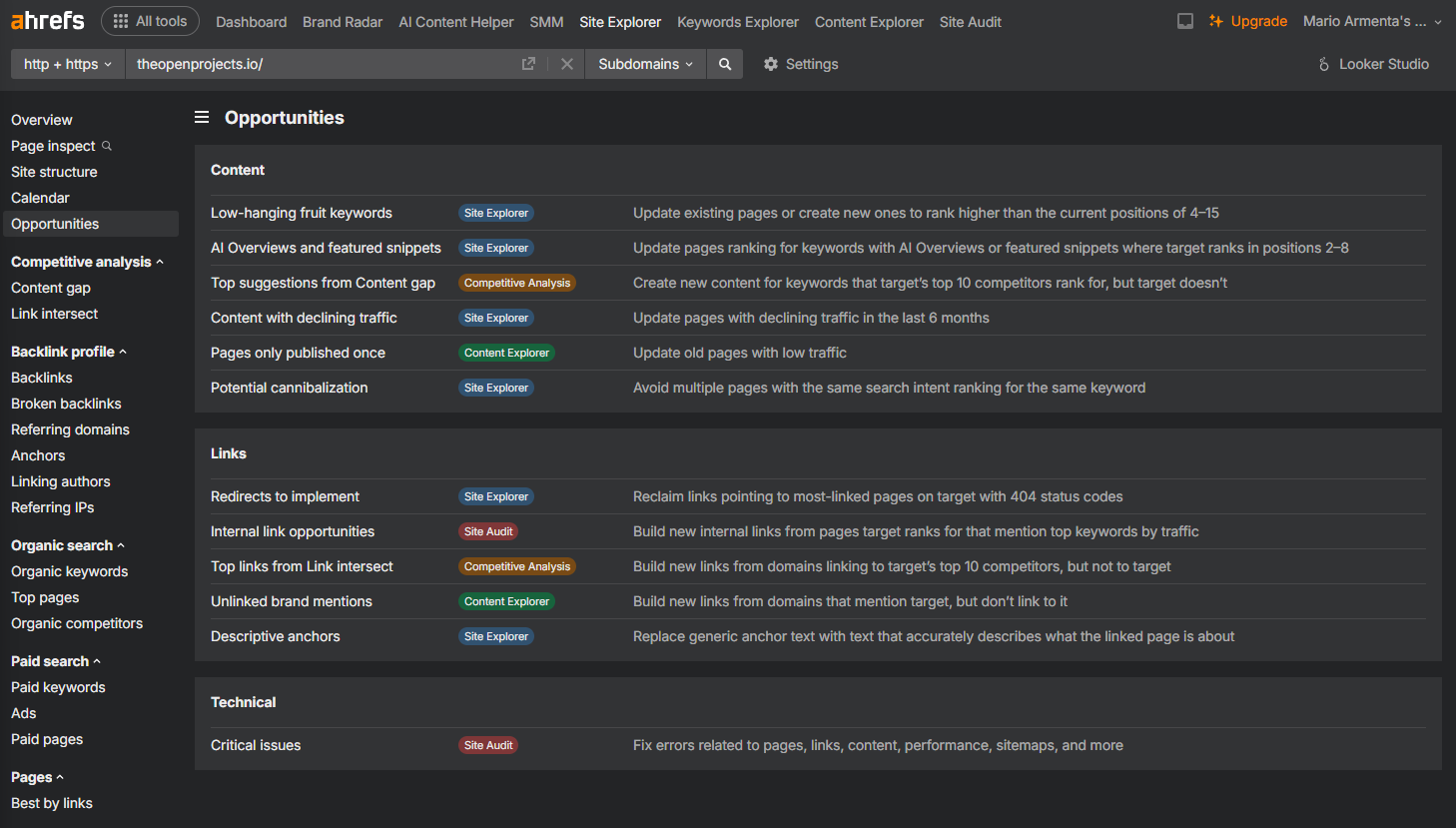Clear the URL with the X icon
Viewport: 1456px width, 828px height.
coord(566,64)
